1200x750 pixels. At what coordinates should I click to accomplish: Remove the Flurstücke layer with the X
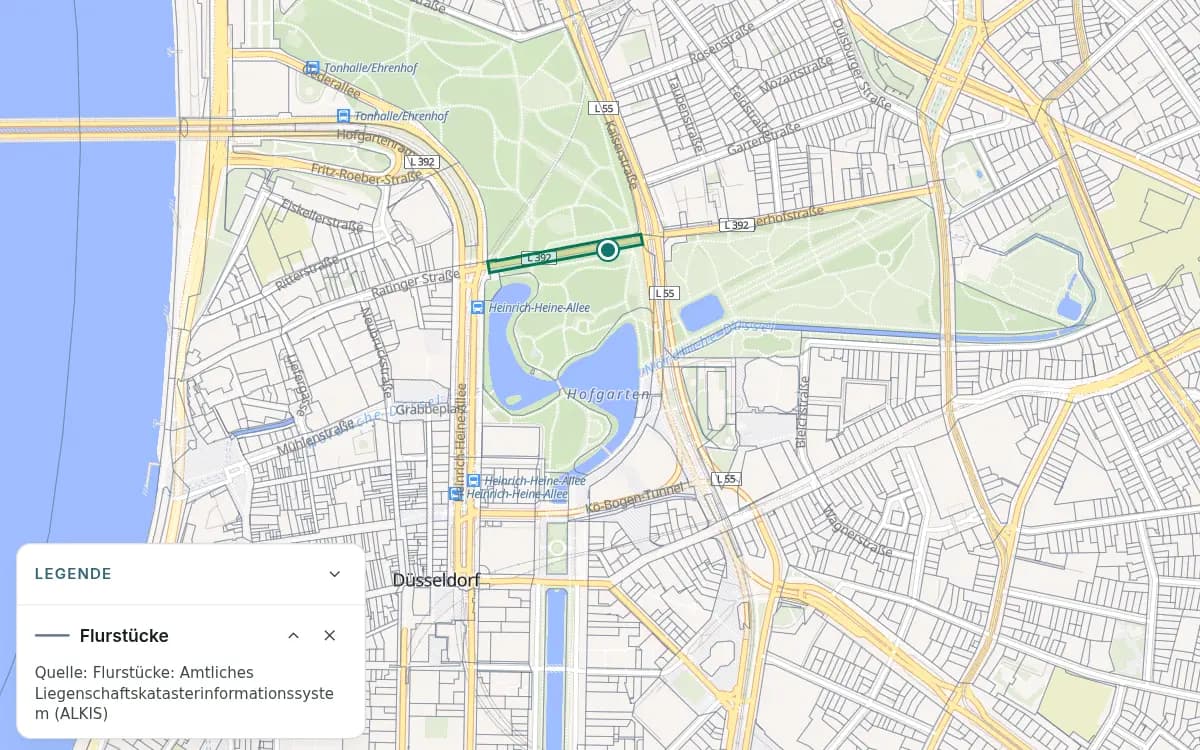click(x=330, y=636)
